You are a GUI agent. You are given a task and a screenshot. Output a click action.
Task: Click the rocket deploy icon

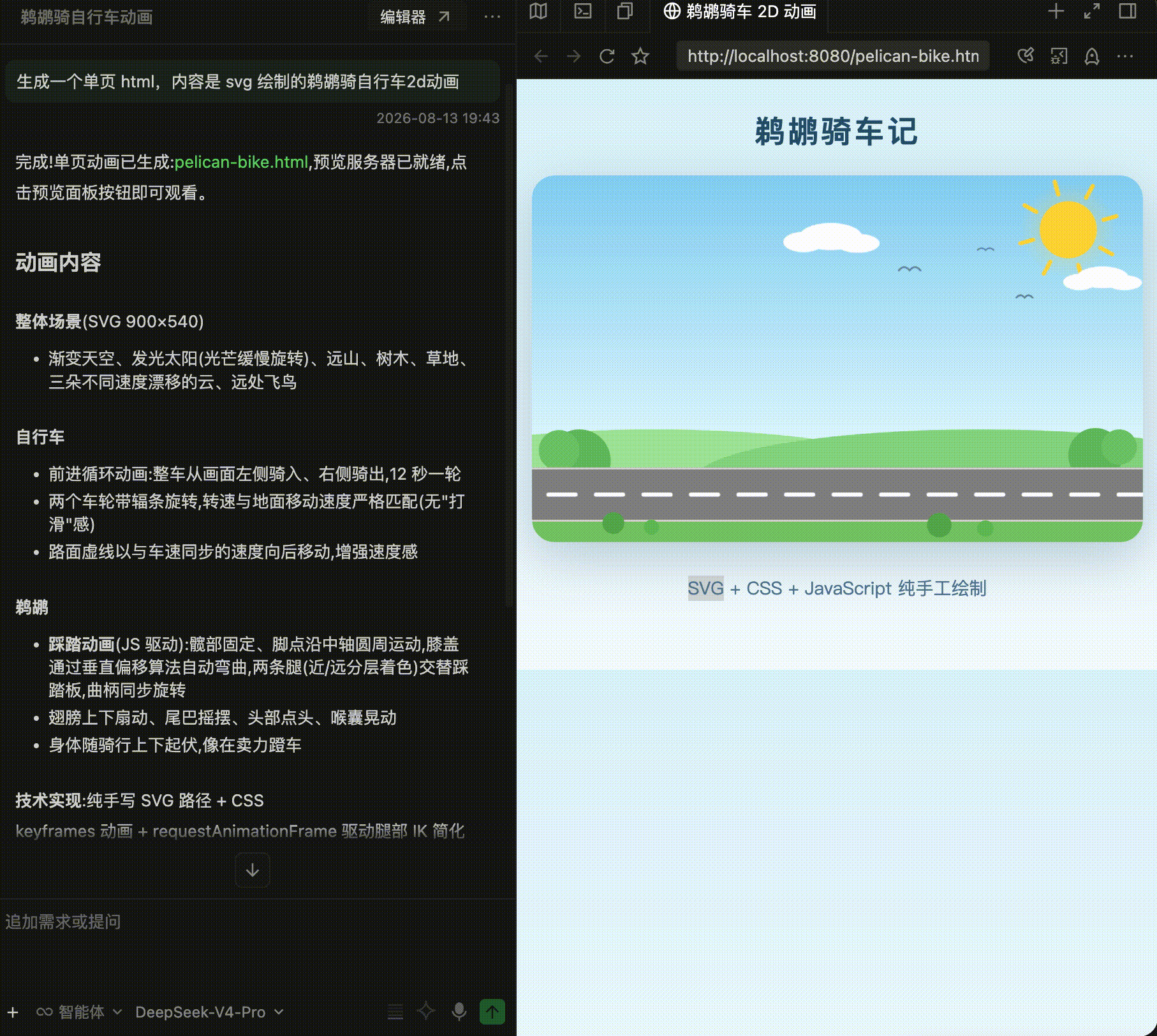click(1092, 56)
